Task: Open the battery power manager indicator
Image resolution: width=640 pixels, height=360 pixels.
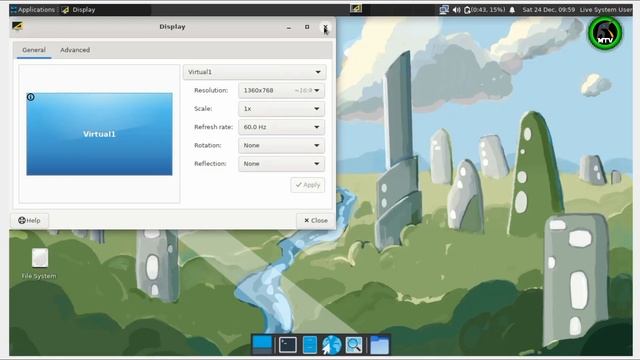Action: pos(484,9)
